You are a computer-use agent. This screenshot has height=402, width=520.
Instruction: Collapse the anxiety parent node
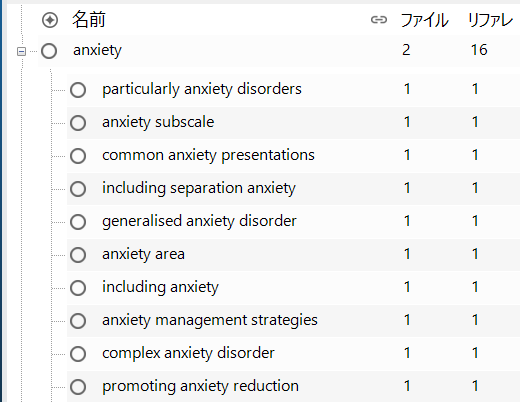point(21,51)
